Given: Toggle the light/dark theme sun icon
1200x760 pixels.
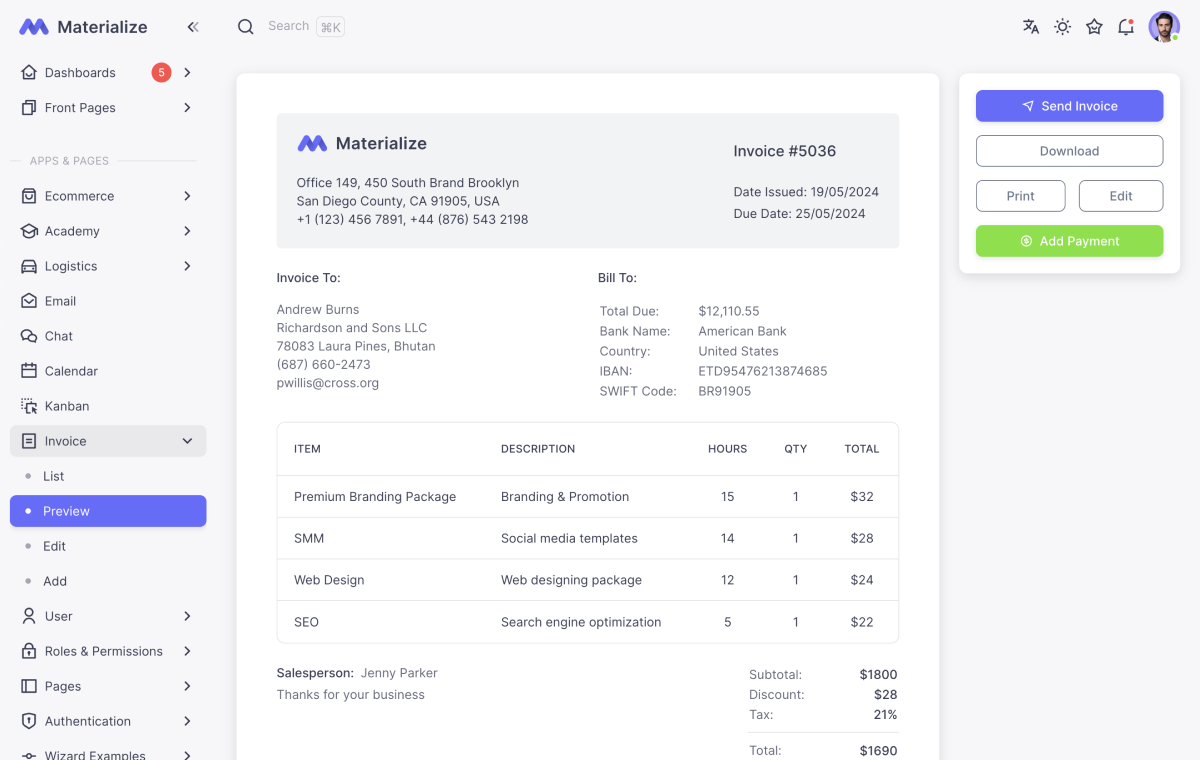Looking at the screenshot, I should click(x=1062, y=27).
